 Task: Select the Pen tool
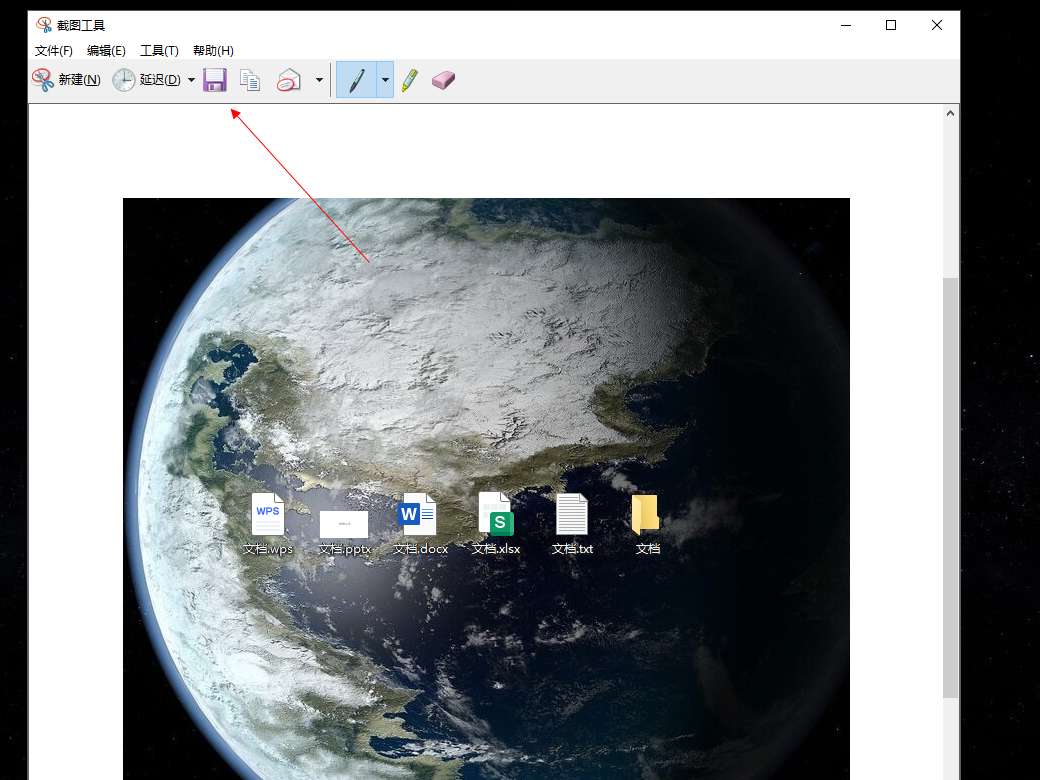tap(356, 80)
